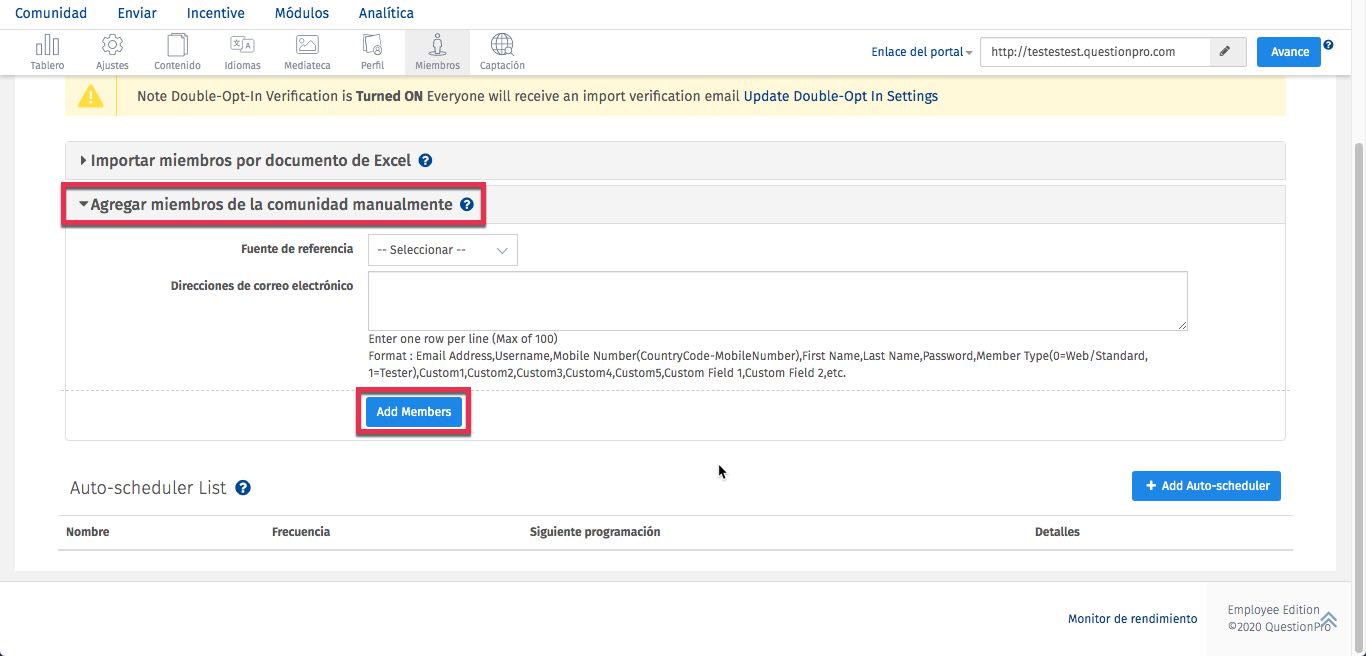Open the Módulos menu
Viewport: 1366px width, 656px height.
(302, 13)
